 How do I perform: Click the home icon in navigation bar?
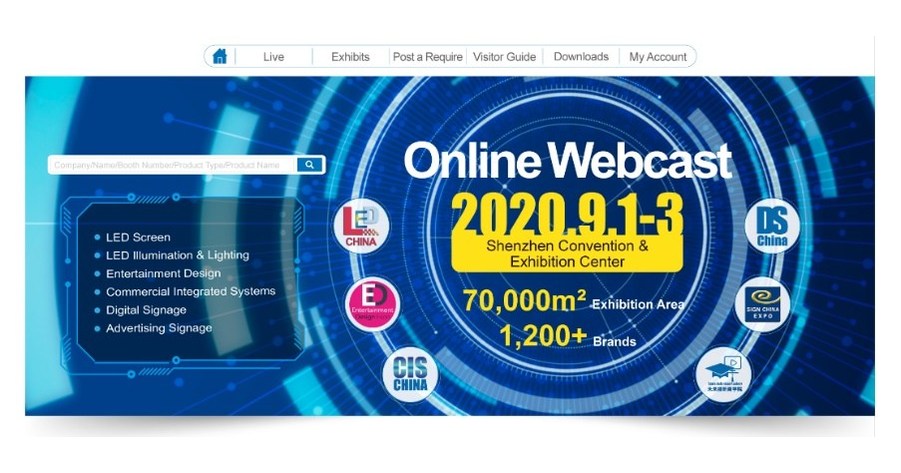click(x=220, y=57)
